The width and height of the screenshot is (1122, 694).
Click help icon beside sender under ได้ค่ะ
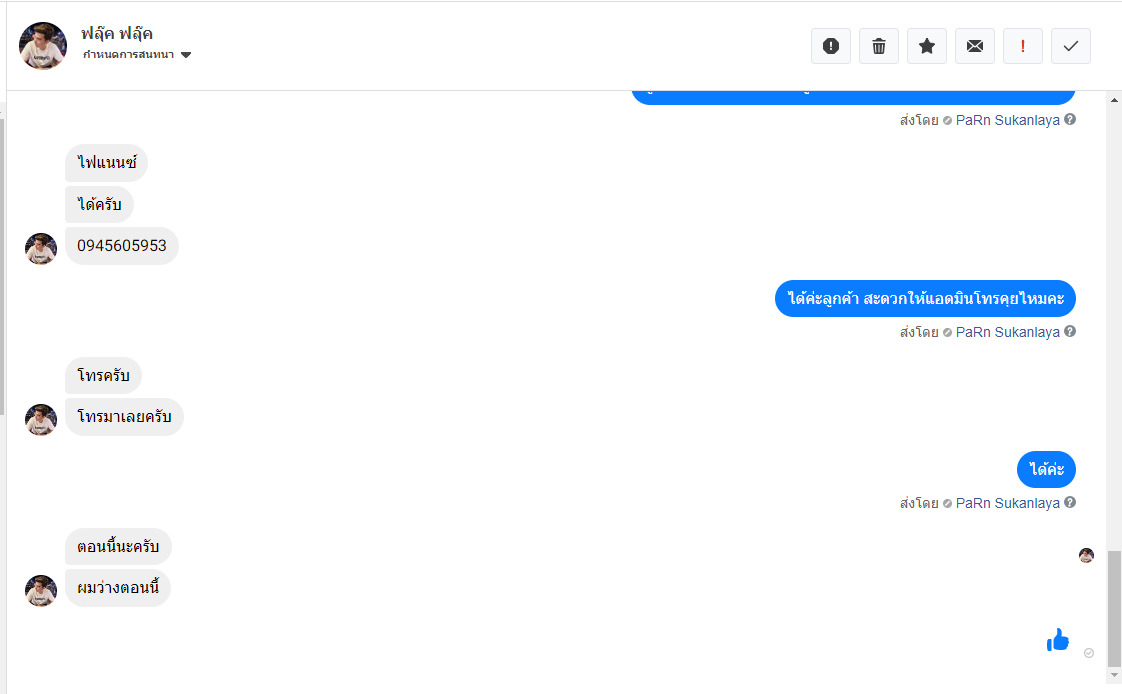pyautogui.click(x=1070, y=503)
